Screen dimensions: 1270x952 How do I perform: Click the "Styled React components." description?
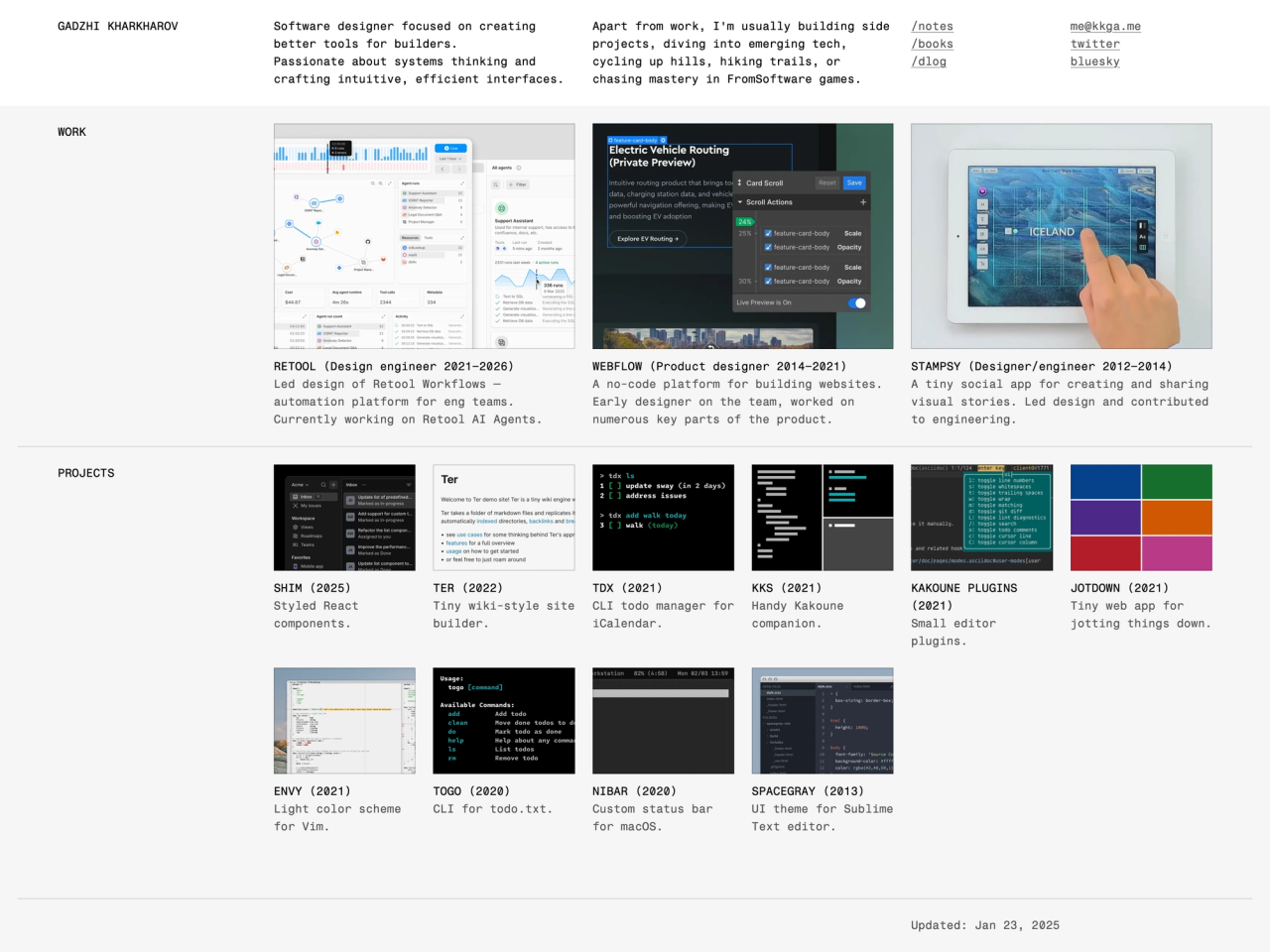pyautogui.click(x=317, y=616)
